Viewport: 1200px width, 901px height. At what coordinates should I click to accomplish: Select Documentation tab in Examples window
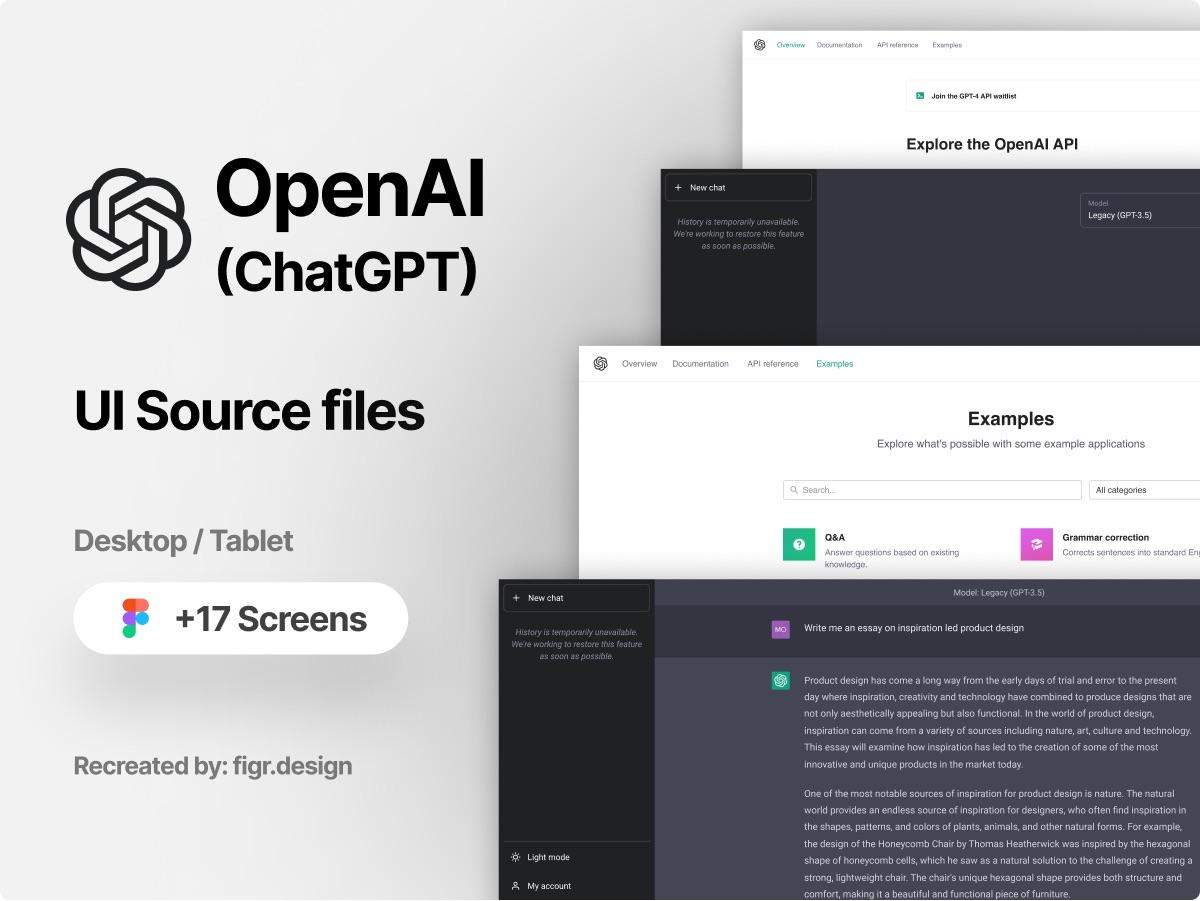click(700, 364)
